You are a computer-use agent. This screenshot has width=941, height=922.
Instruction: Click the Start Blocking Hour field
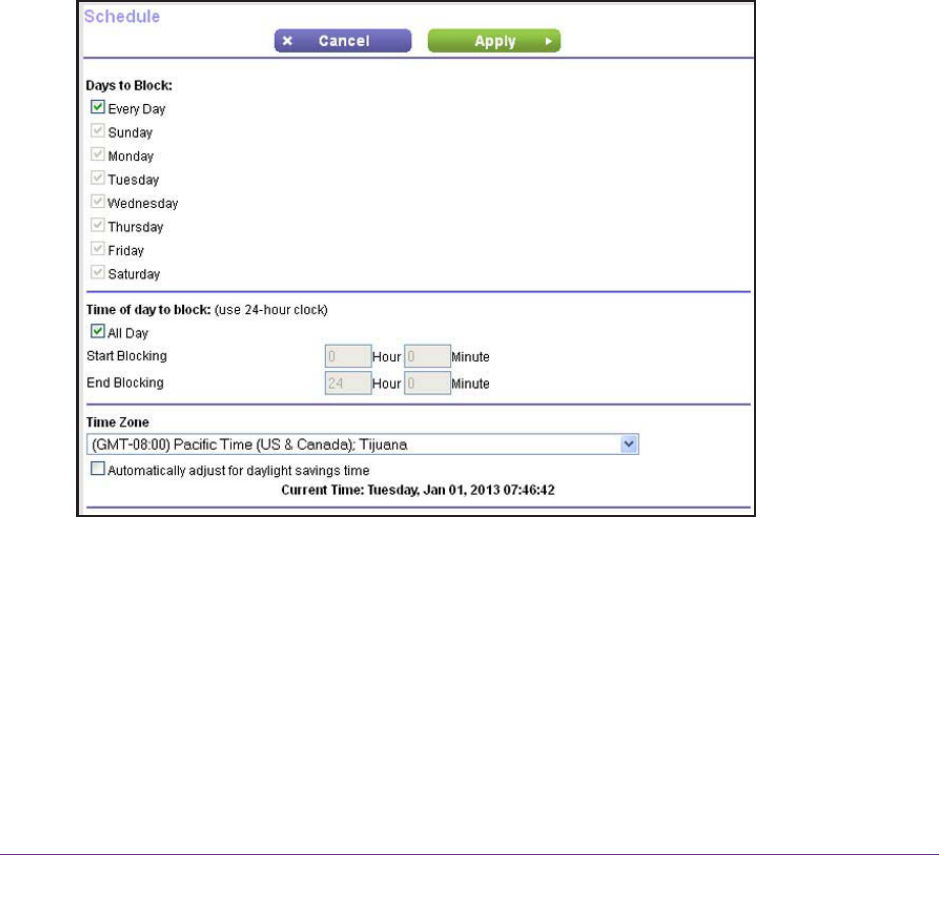click(348, 357)
